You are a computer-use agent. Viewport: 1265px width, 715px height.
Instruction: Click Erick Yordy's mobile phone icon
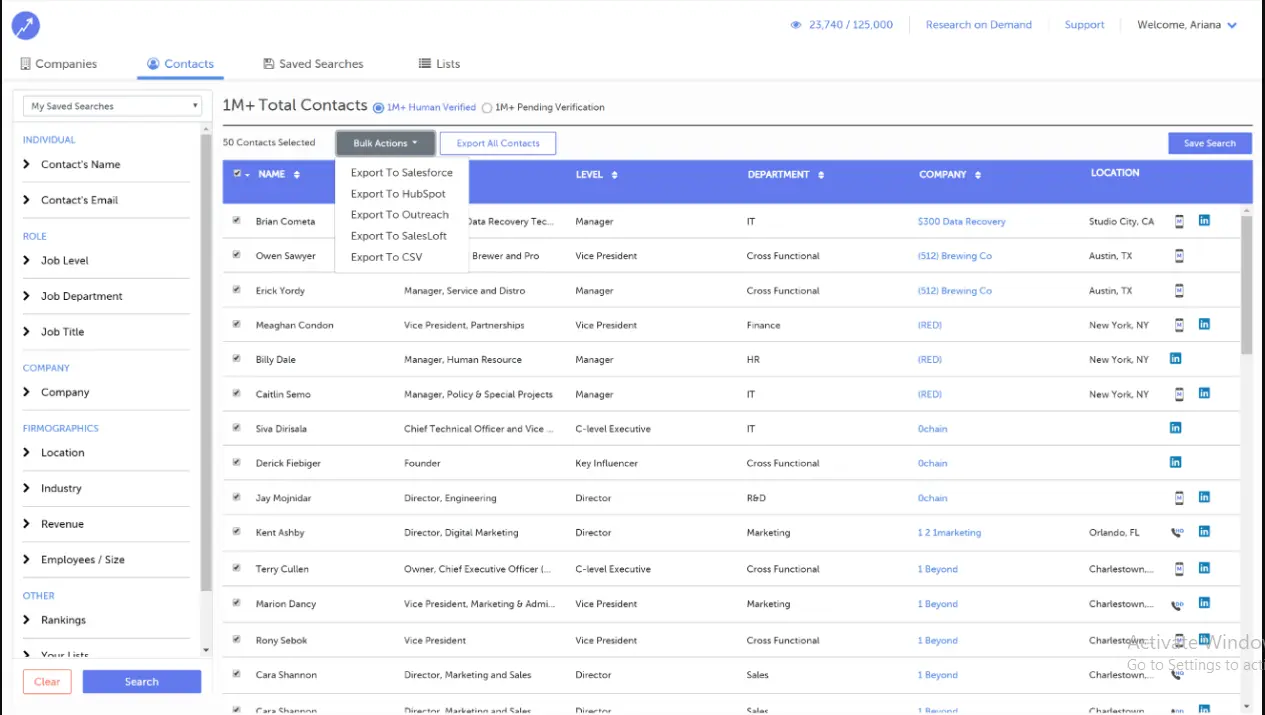tap(1179, 291)
